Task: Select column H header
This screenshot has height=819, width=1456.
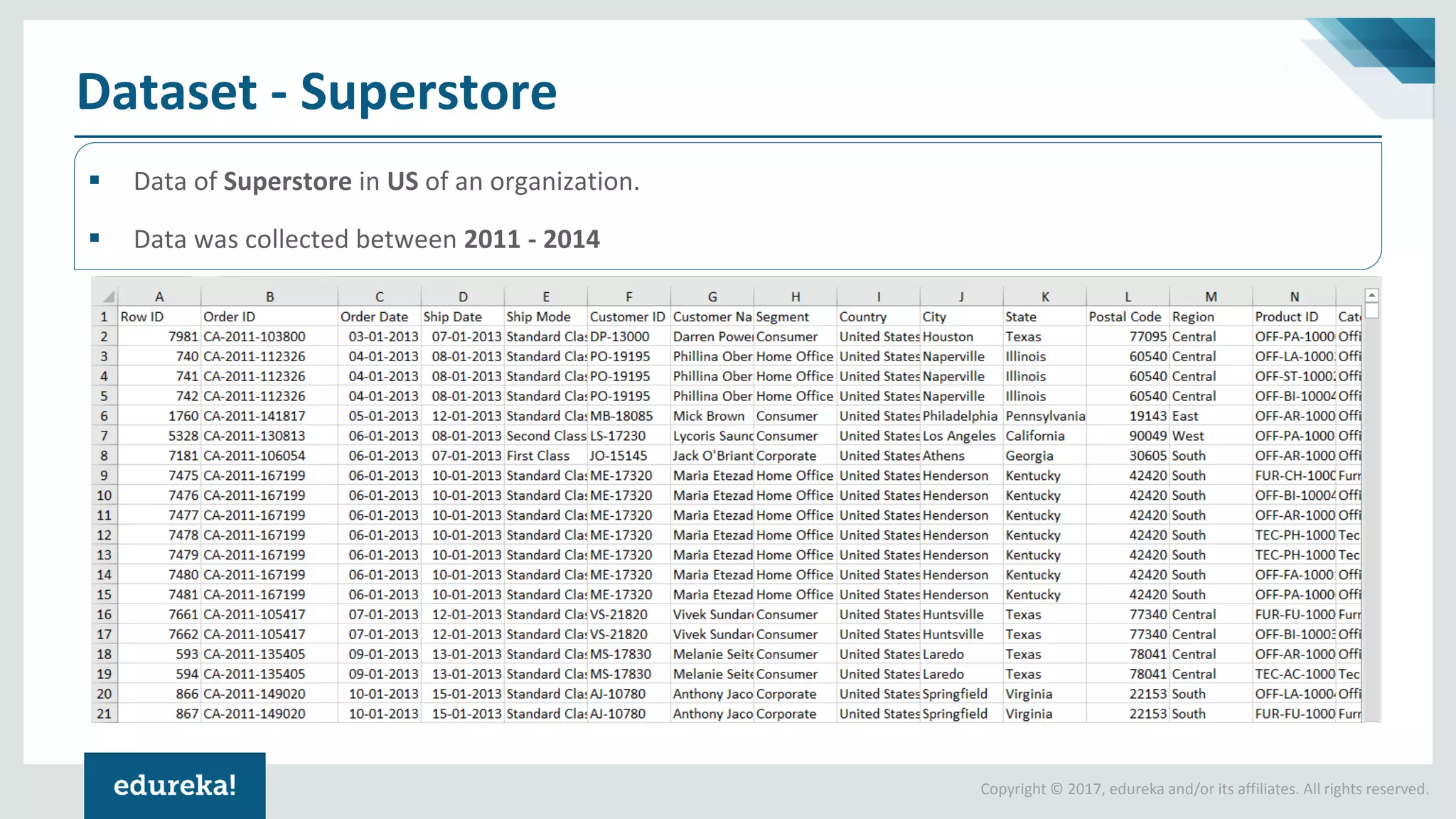Action: [796, 296]
